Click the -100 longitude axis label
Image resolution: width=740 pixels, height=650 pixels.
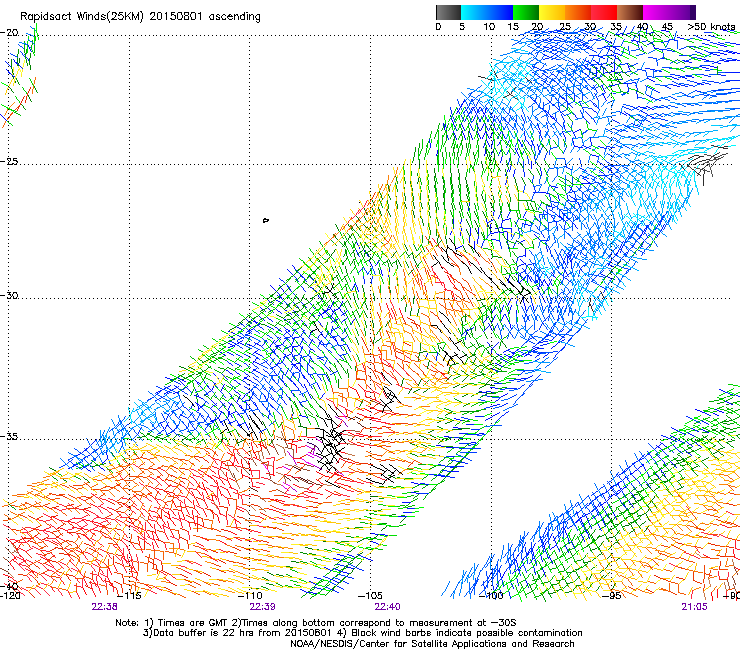[x=491, y=596]
